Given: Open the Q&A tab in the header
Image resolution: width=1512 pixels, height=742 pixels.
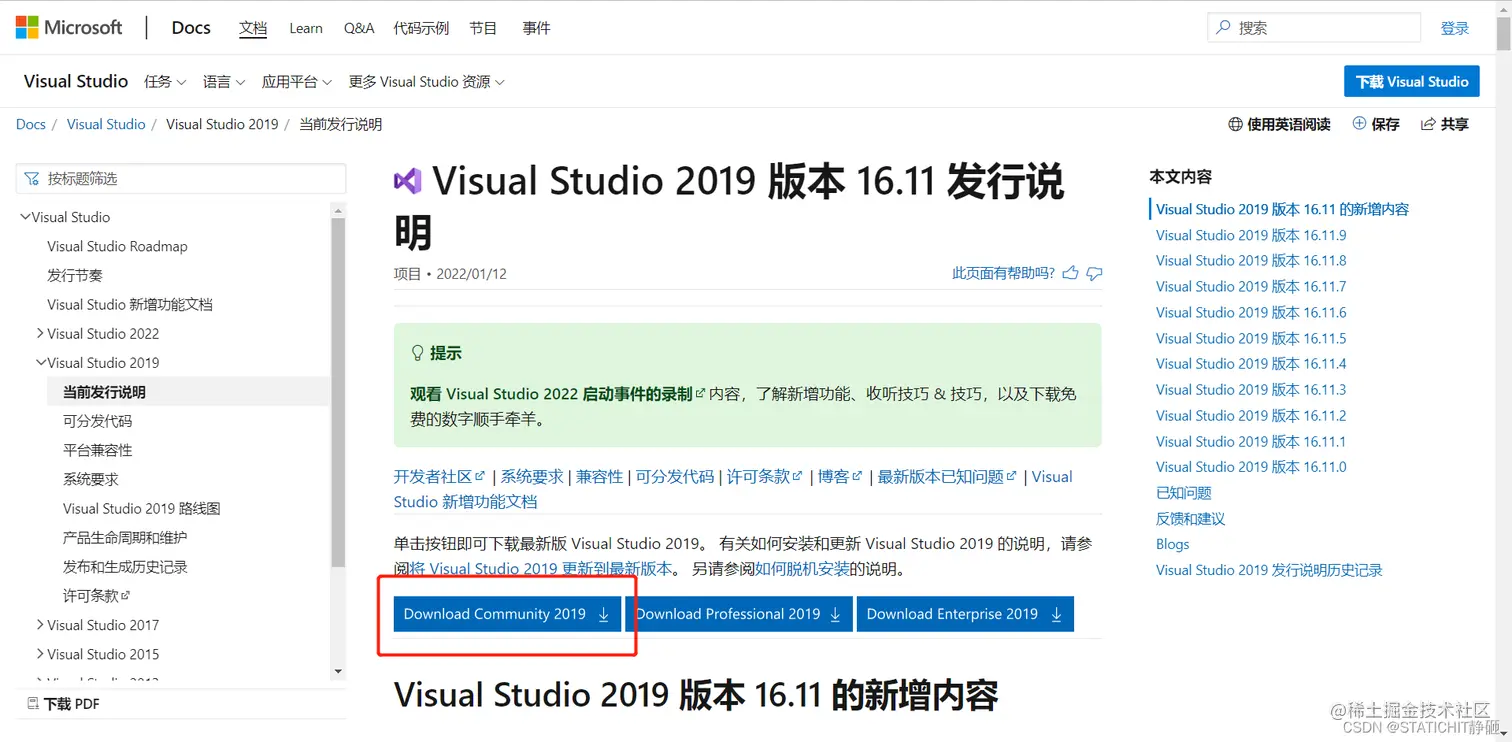Looking at the screenshot, I should pyautogui.click(x=359, y=28).
